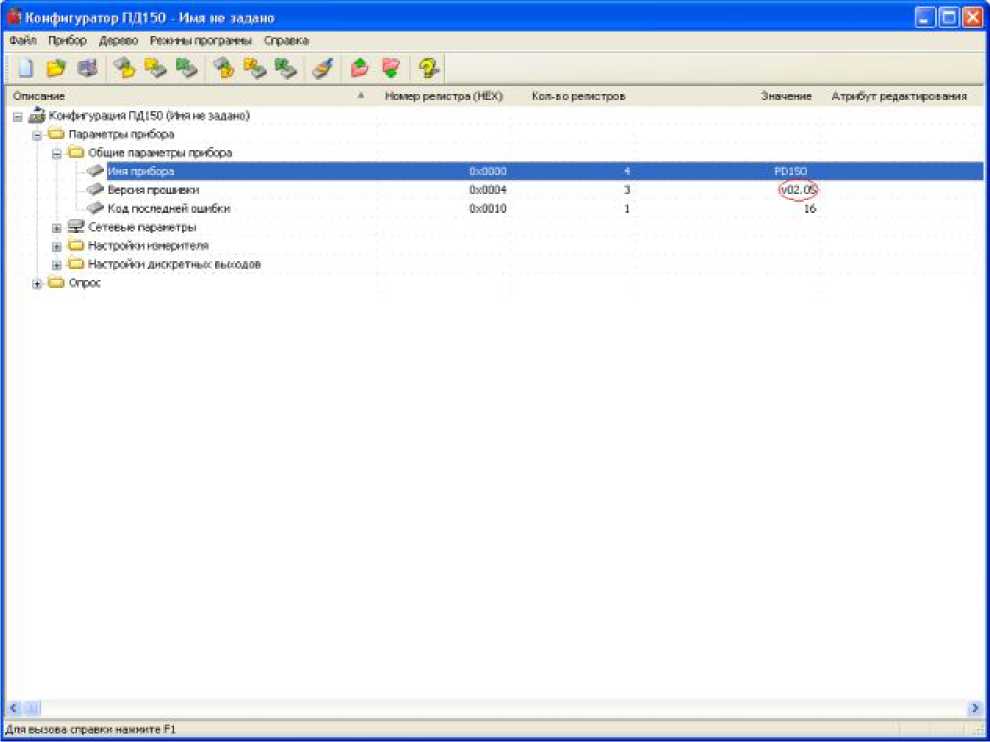Click the red folder with green down arrow

[x=391, y=68]
